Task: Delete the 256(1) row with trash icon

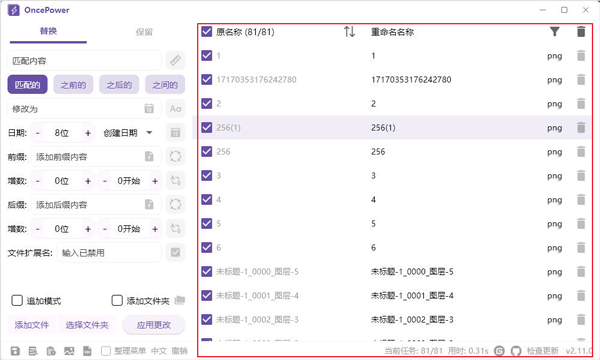Action: tap(581, 127)
